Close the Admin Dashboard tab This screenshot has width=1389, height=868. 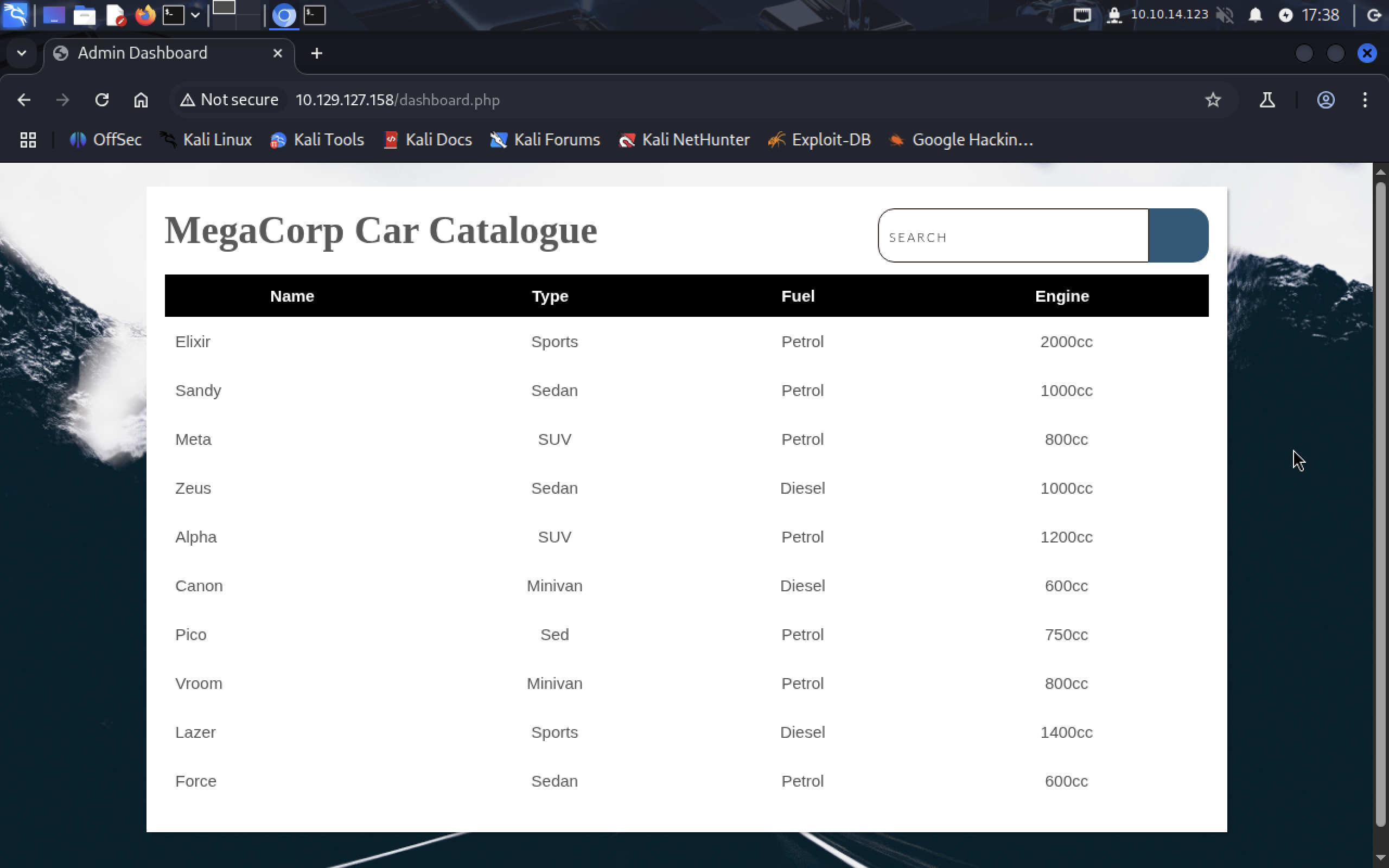click(x=278, y=53)
